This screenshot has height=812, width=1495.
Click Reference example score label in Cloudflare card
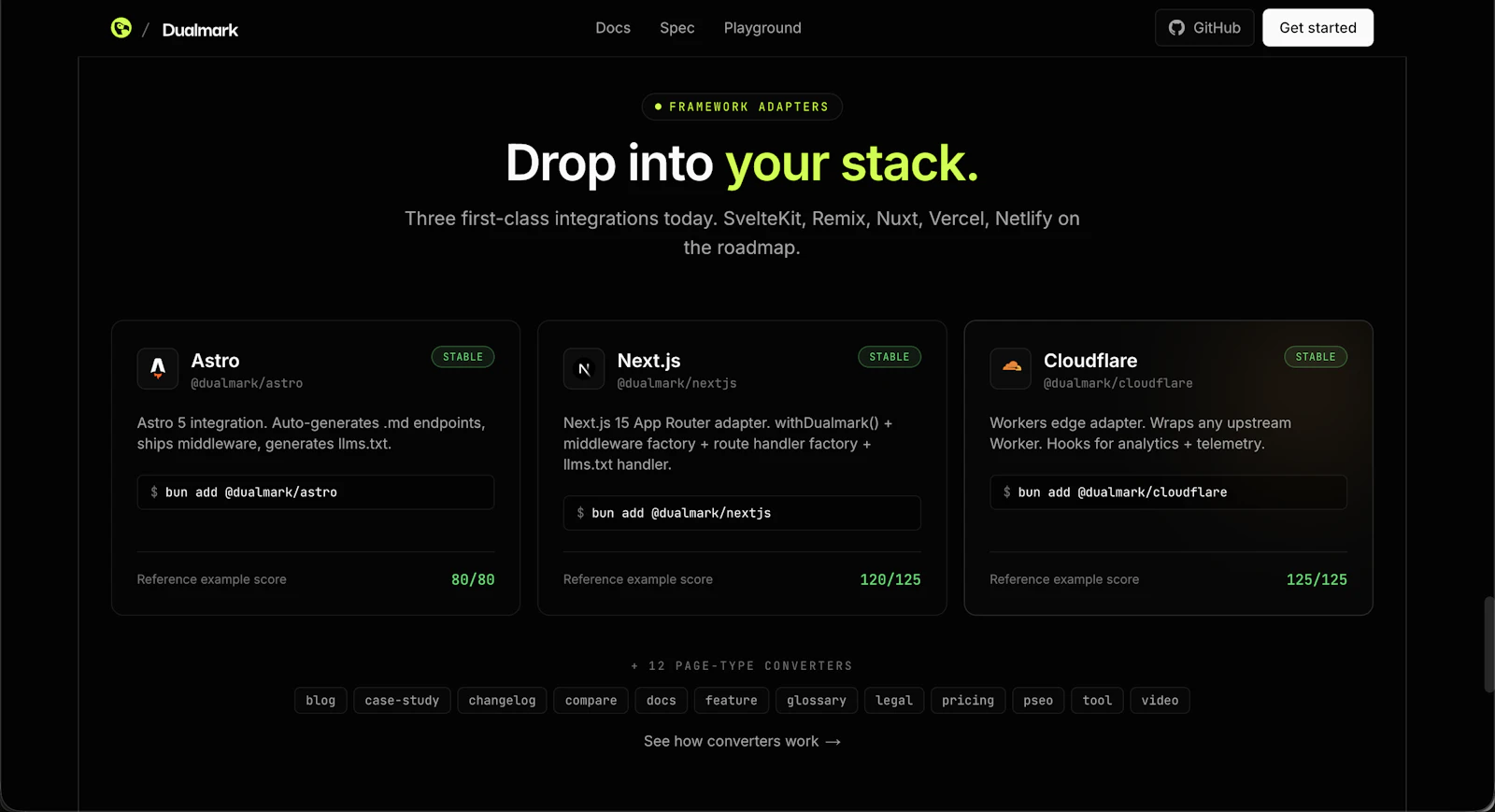click(x=1064, y=579)
